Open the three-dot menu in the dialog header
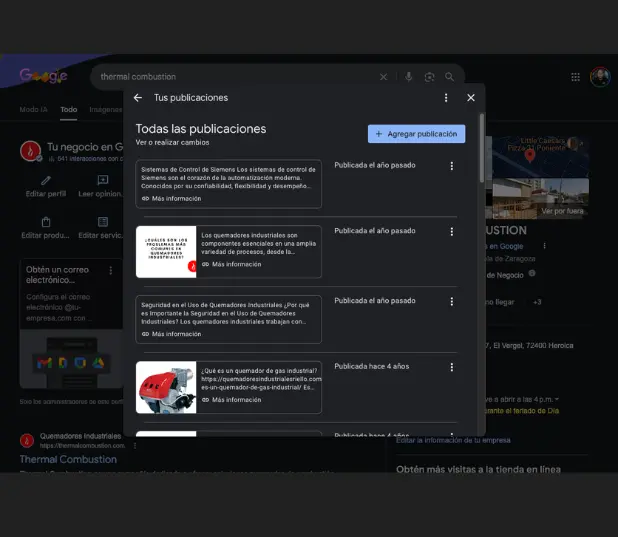 (446, 98)
